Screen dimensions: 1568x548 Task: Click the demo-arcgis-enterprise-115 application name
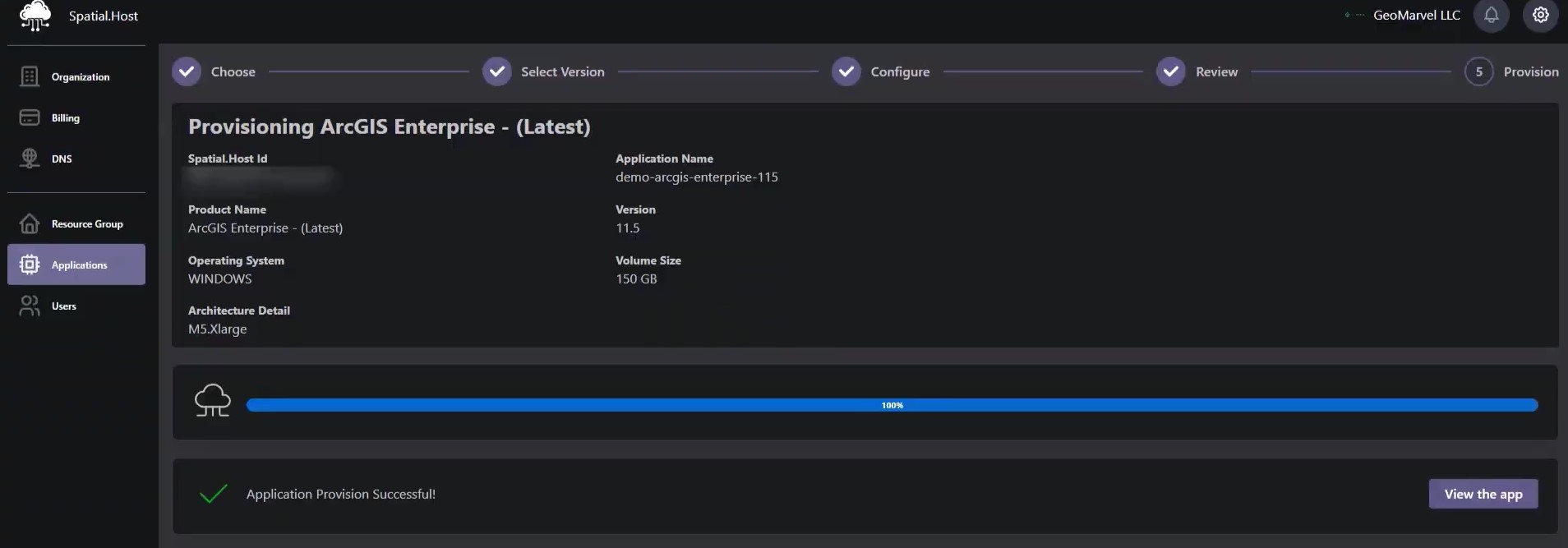696,177
